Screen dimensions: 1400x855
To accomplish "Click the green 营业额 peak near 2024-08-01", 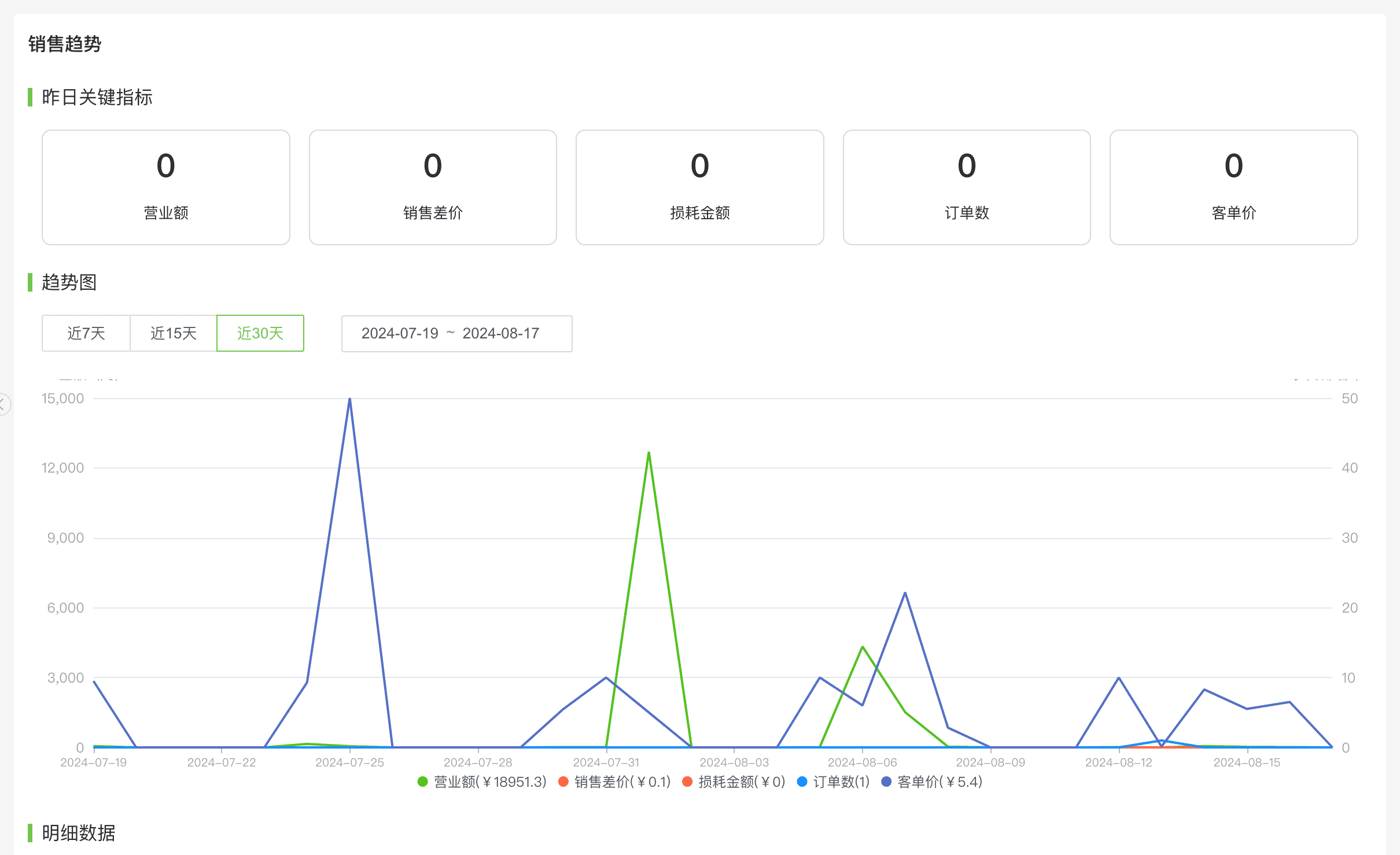I will pyautogui.click(x=649, y=453).
